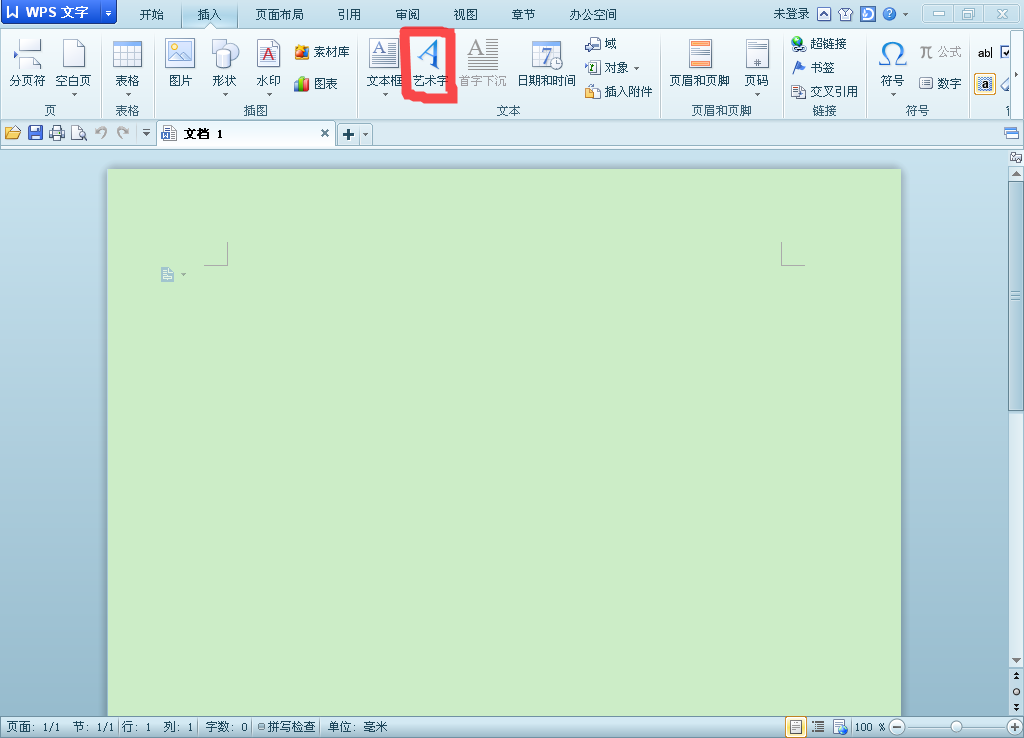Viewport: 1024px width, 738px height.
Task: Zoom in with the plus button
Action: click(x=1015, y=727)
